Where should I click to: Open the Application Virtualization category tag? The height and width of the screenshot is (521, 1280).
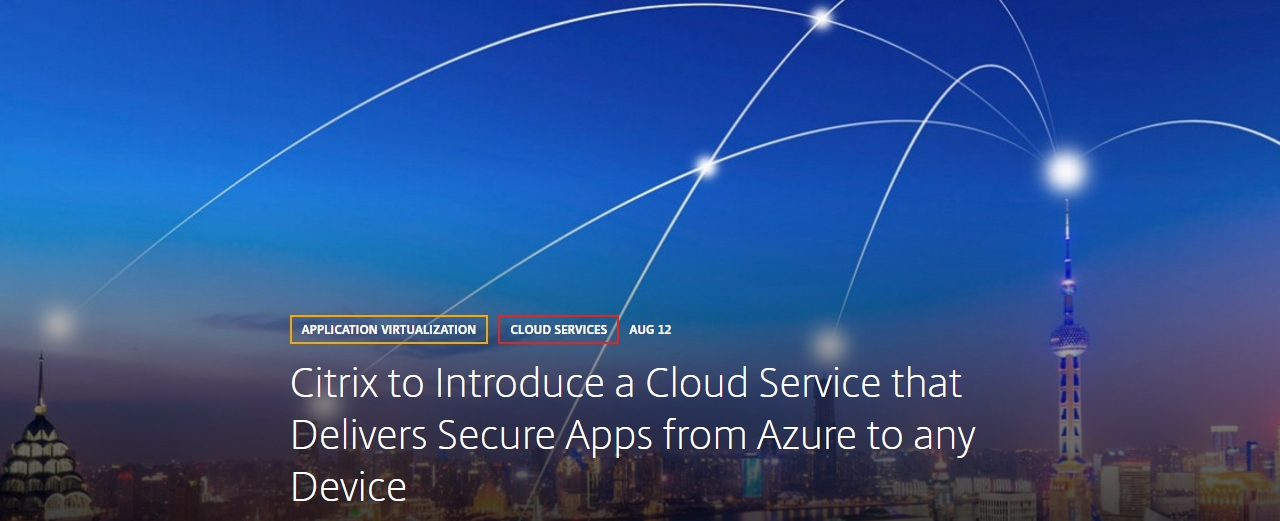click(389, 329)
